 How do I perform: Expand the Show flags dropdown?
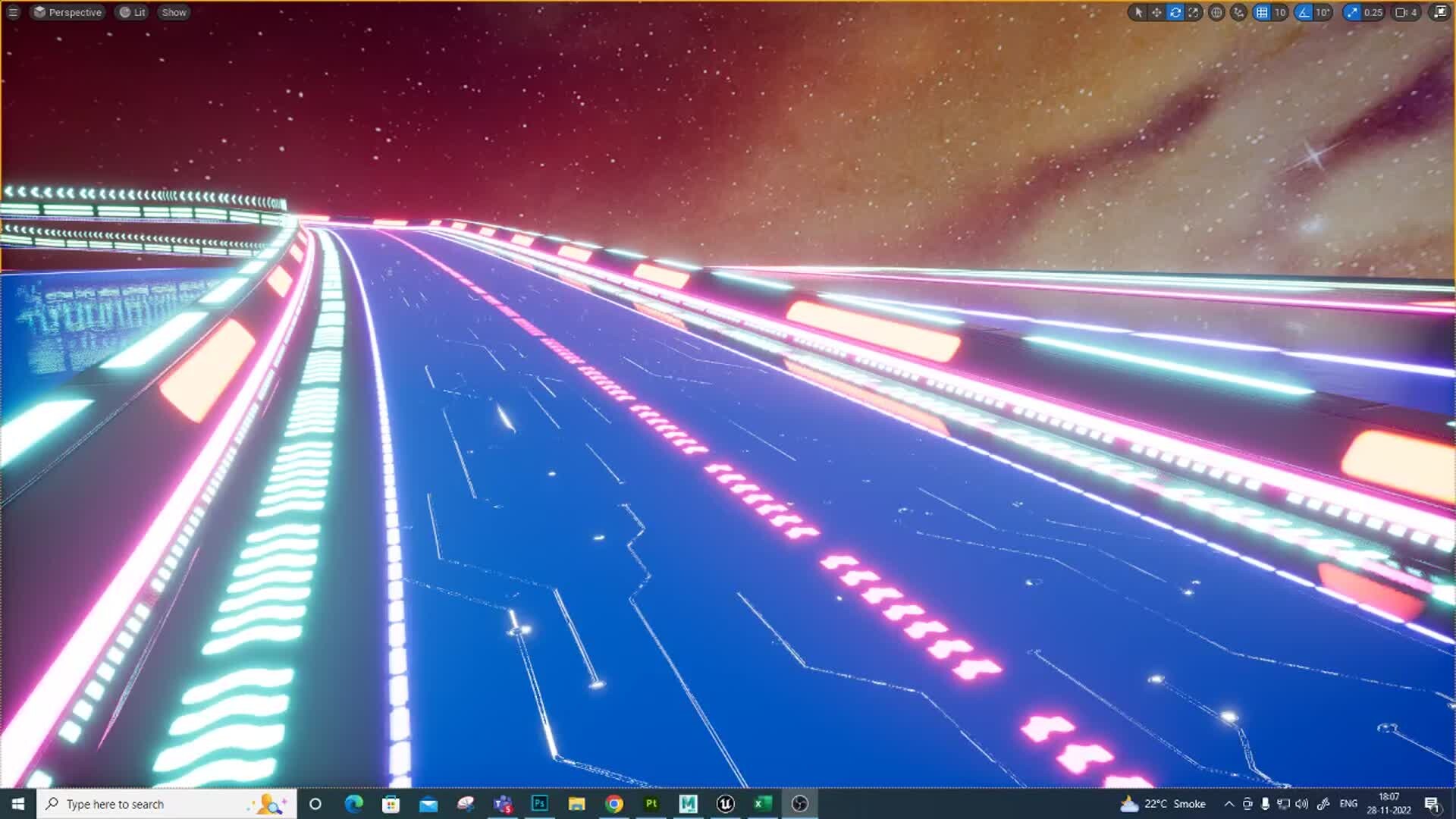(x=173, y=12)
